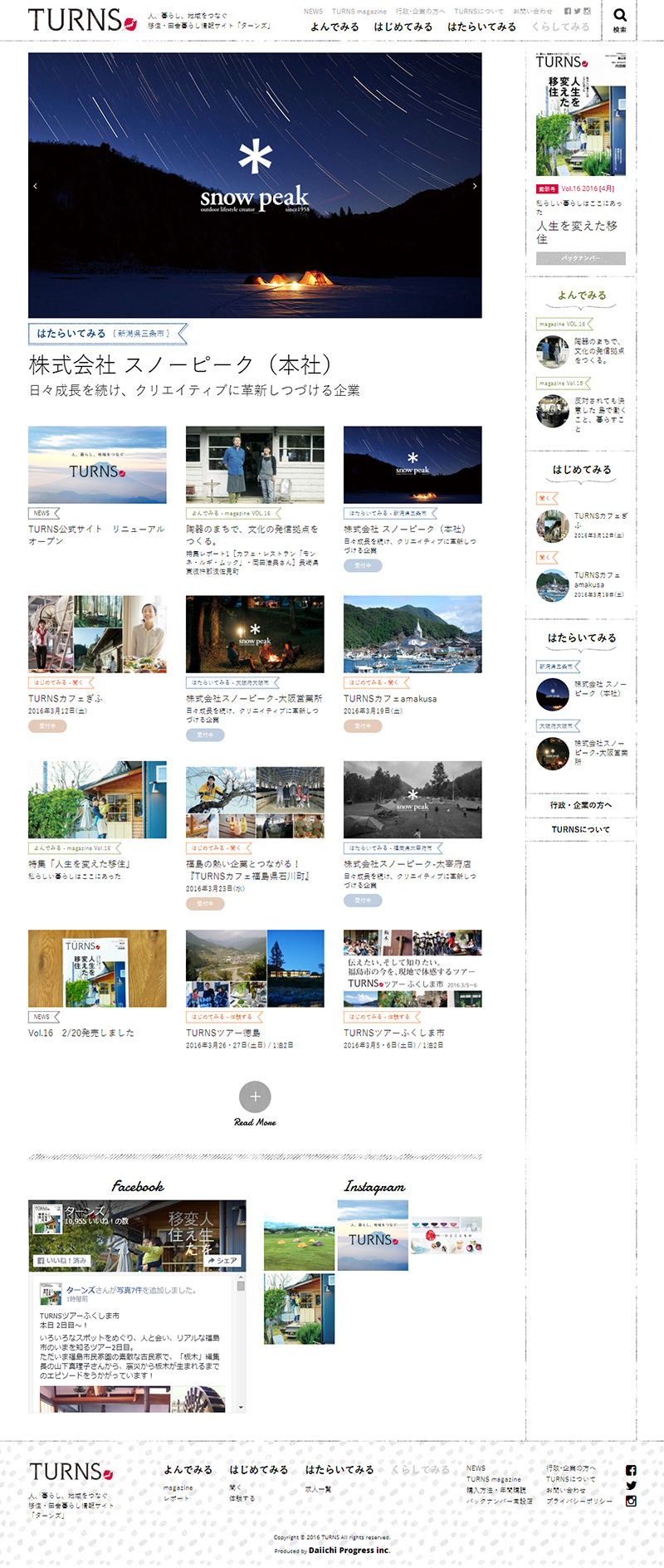Open the TURNSツアーふくしま市 card thumbnail
664x1568 pixels.
(x=413, y=968)
